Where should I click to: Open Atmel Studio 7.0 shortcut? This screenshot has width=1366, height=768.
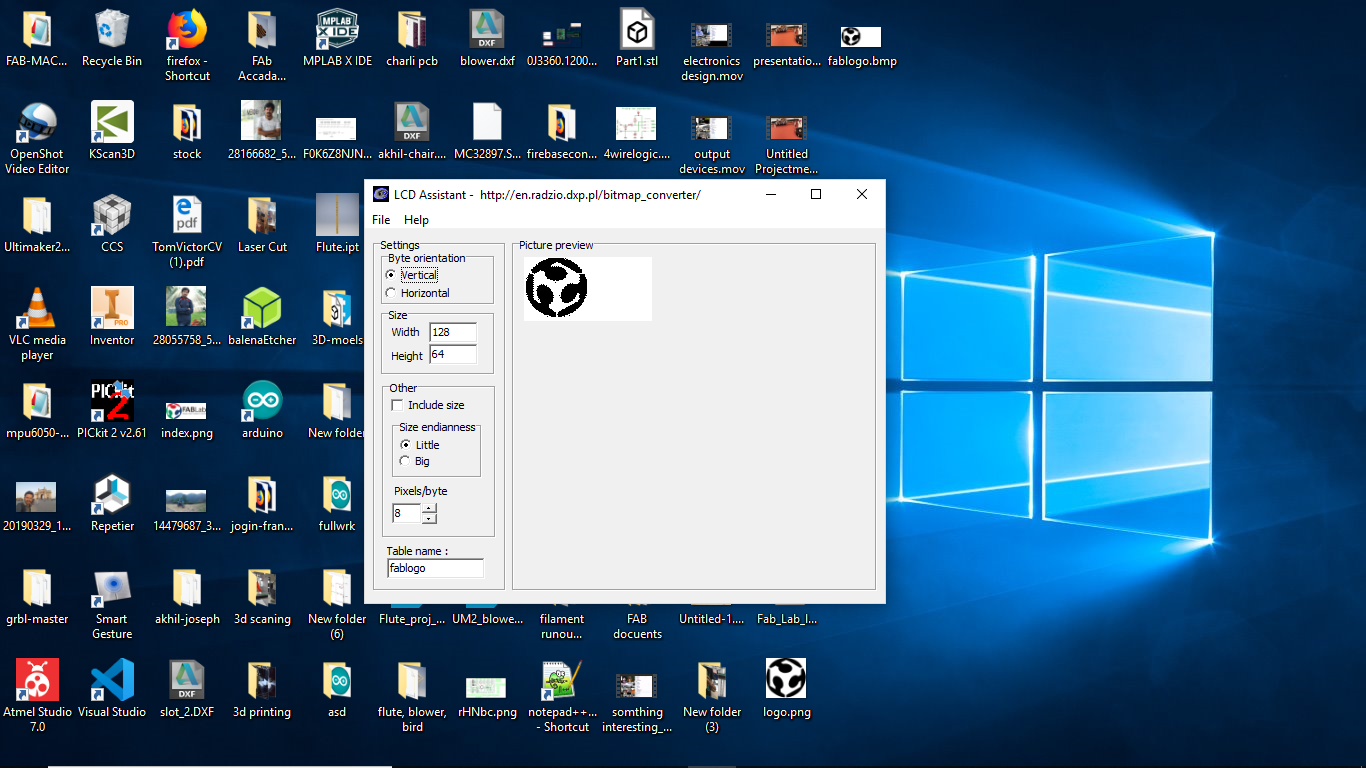pyautogui.click(x=37, y=680)
